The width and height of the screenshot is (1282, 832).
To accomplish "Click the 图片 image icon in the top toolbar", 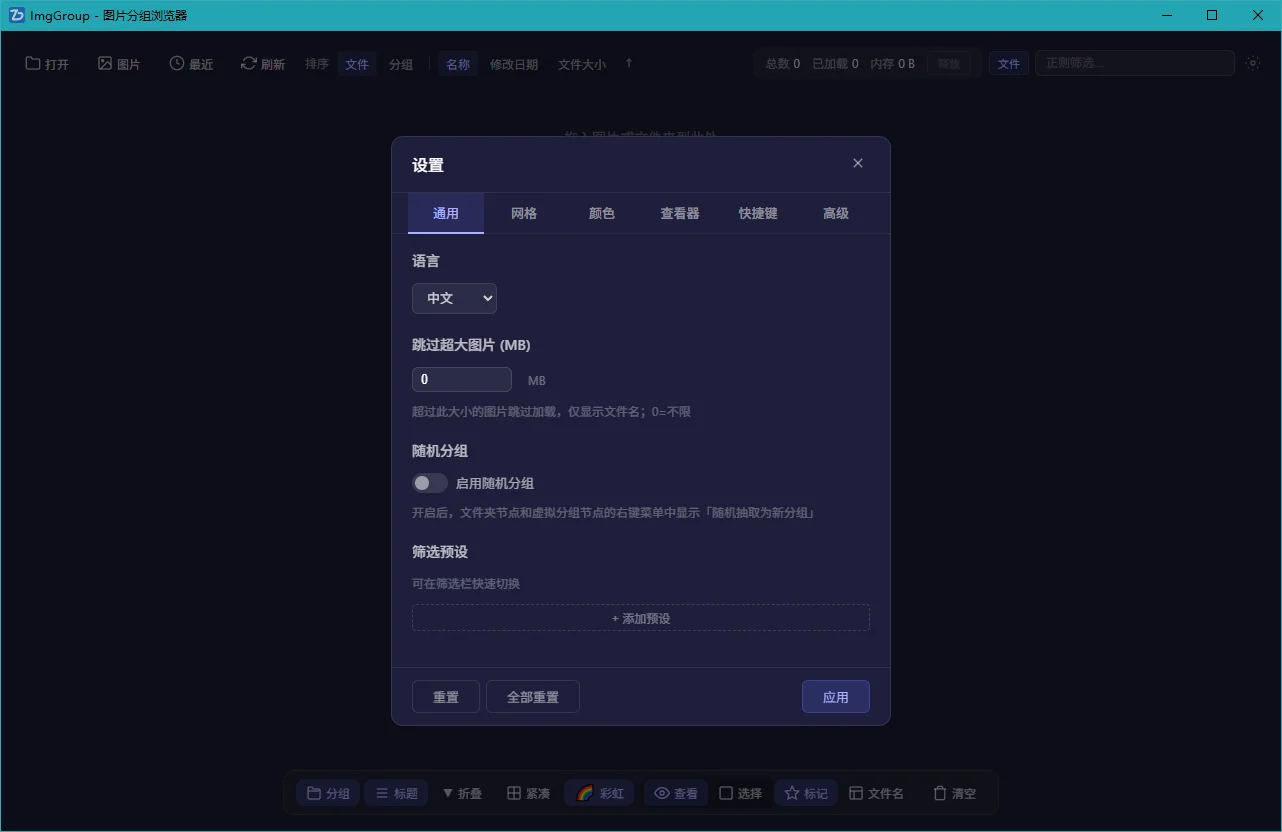I will click(105, 64).
